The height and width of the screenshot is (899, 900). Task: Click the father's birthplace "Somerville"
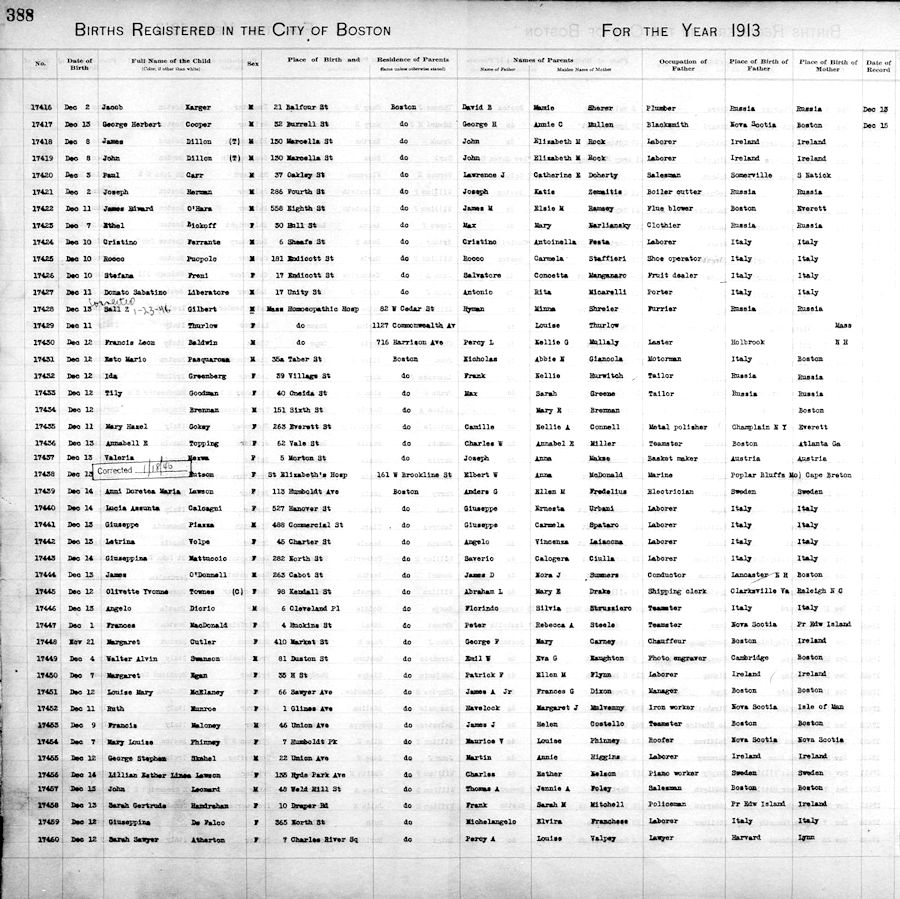click(x=751, y=175)
